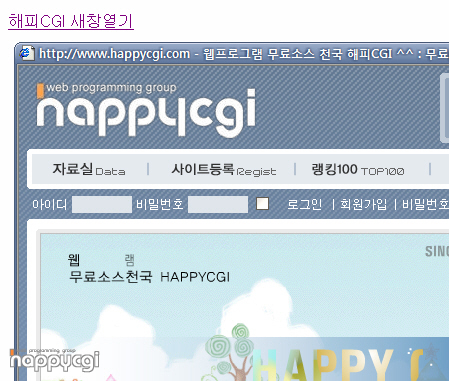The image size is (449, 381).
Task: Focus the 비밀번호 input field
Action: click(x=218, y=204)
